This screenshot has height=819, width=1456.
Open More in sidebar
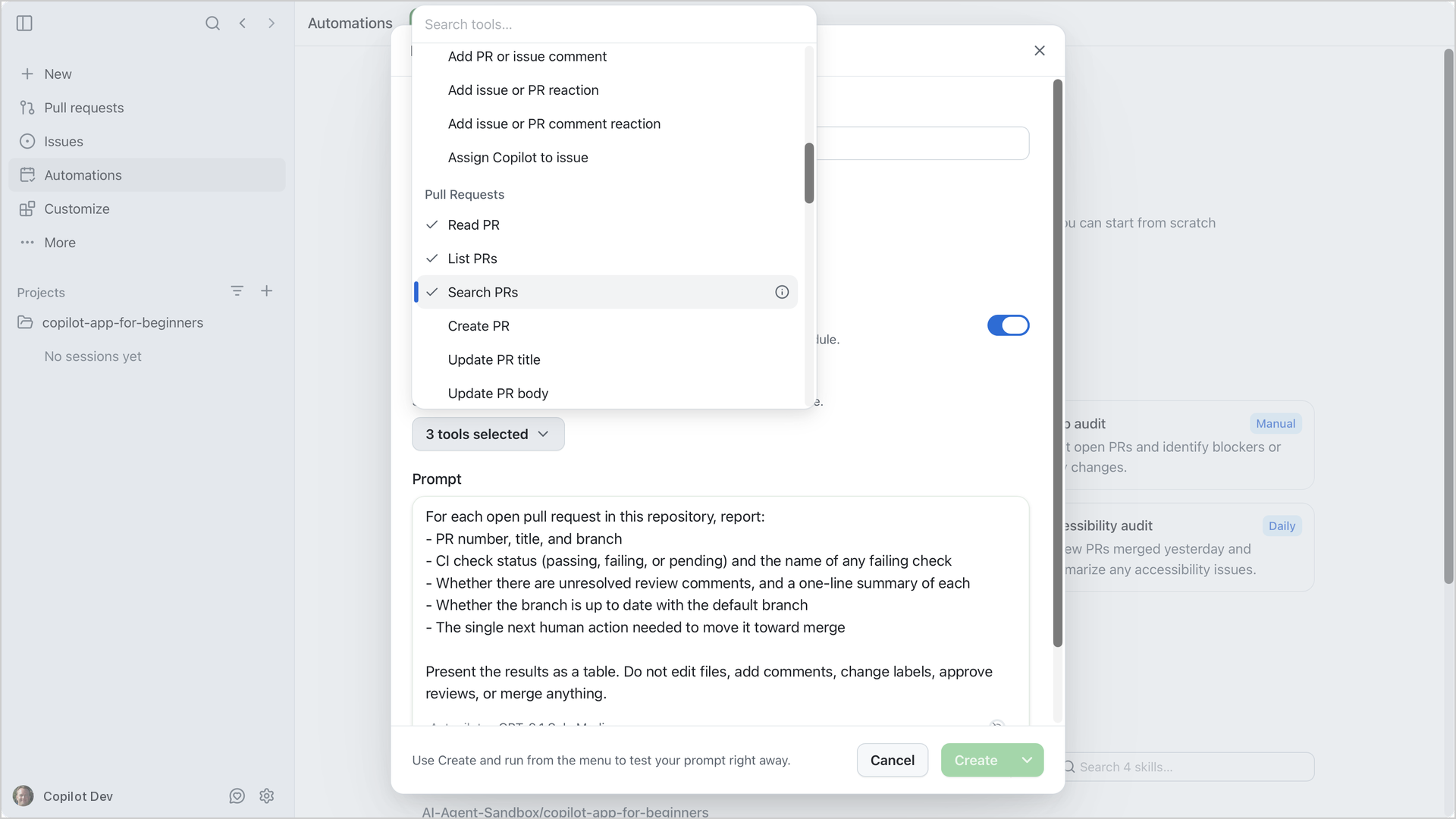[147, 243]
